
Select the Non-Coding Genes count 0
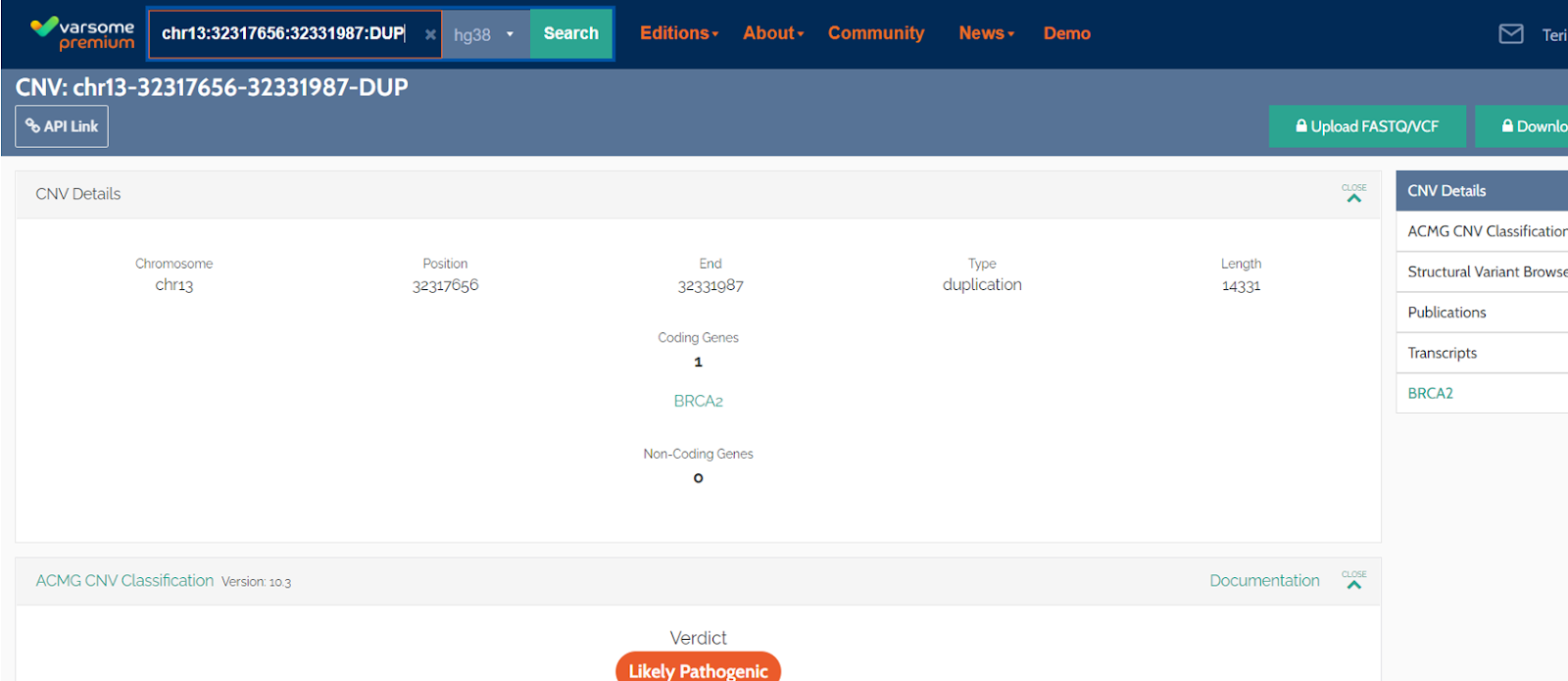tap(698, 478)
